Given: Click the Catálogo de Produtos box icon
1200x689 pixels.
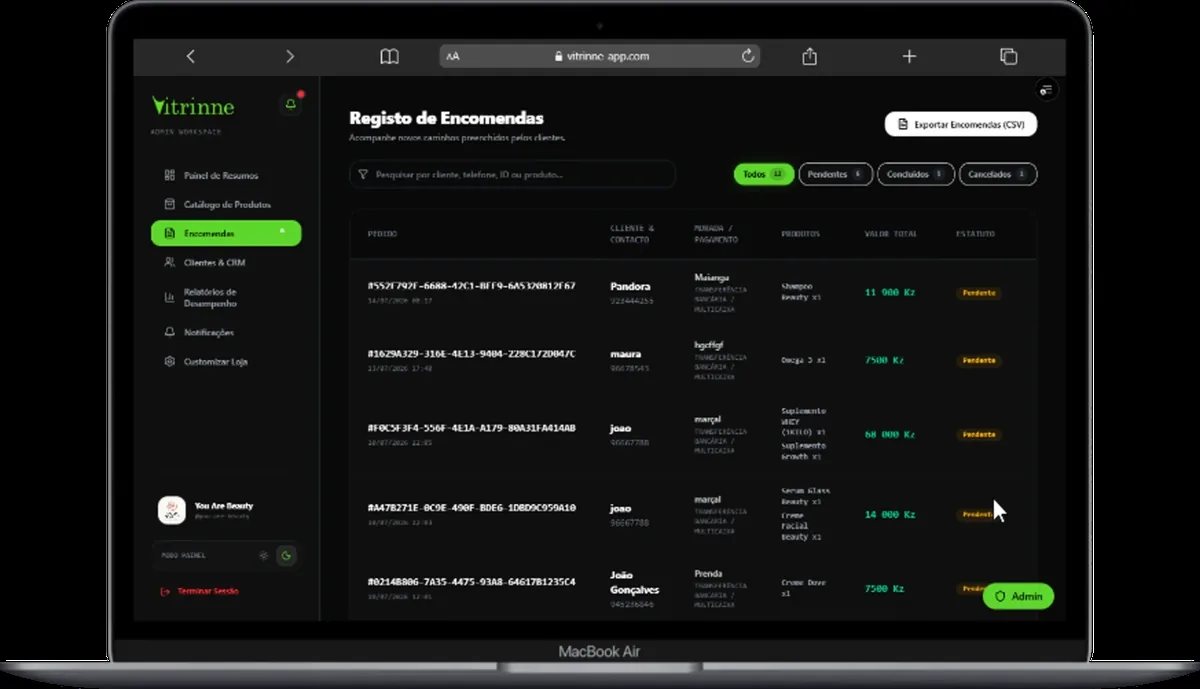Looking at the screenshot, I should coord(169,204).
